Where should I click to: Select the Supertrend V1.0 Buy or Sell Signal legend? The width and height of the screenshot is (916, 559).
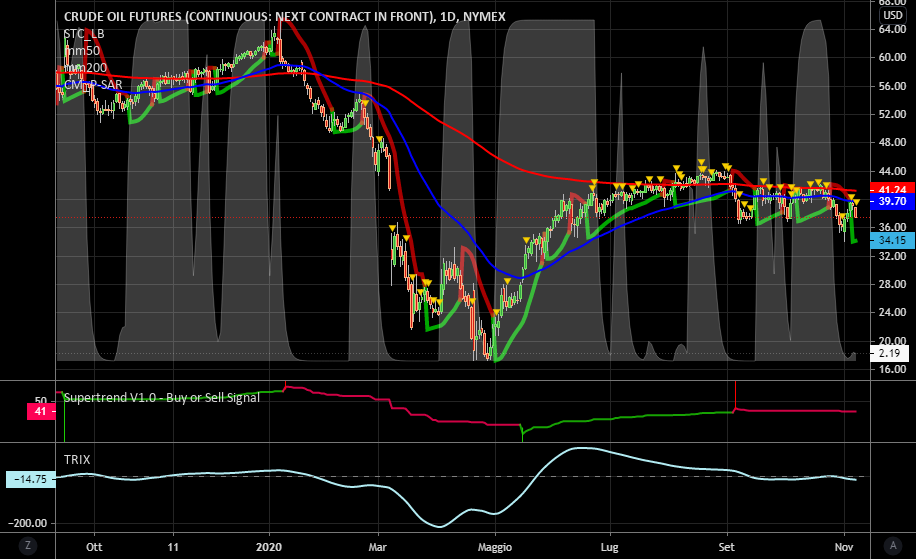pyautogui.click(x=162, y=398)
